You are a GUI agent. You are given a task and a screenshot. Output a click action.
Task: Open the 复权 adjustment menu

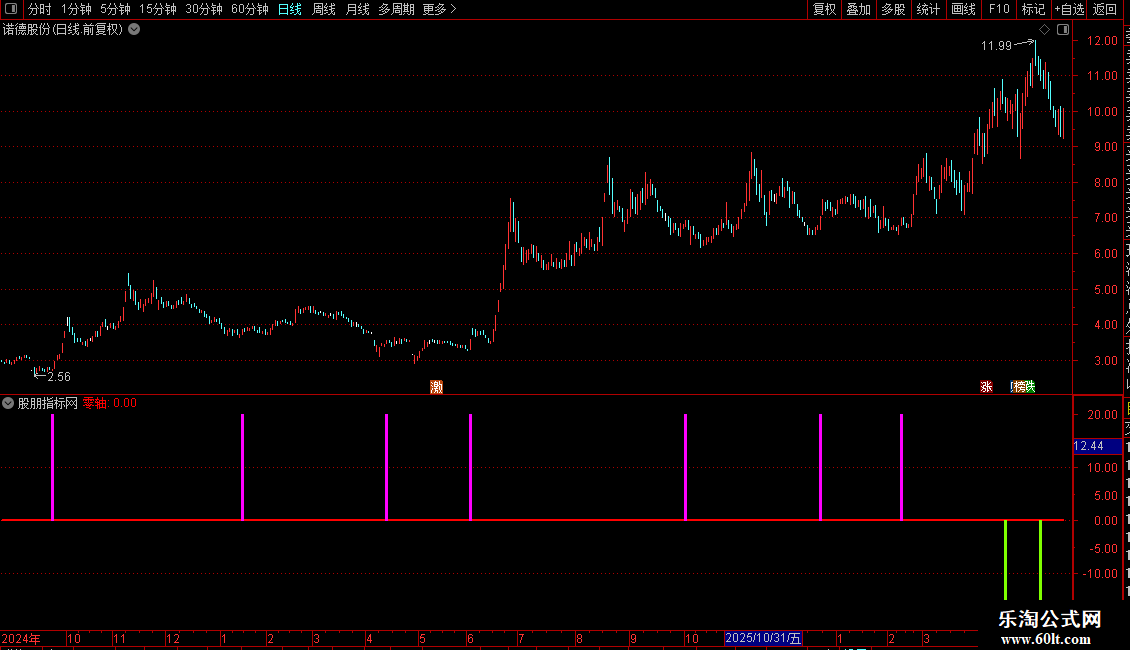pyautogui.click(x=824, y=9)
